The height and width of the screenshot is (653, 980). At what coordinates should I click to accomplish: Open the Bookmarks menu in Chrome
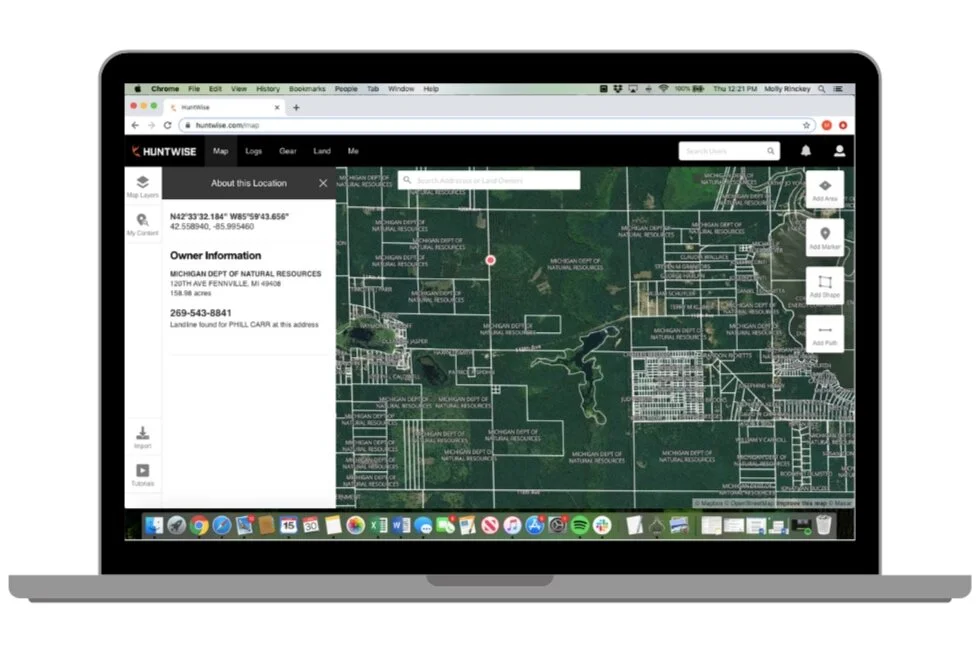pos(308,88)
